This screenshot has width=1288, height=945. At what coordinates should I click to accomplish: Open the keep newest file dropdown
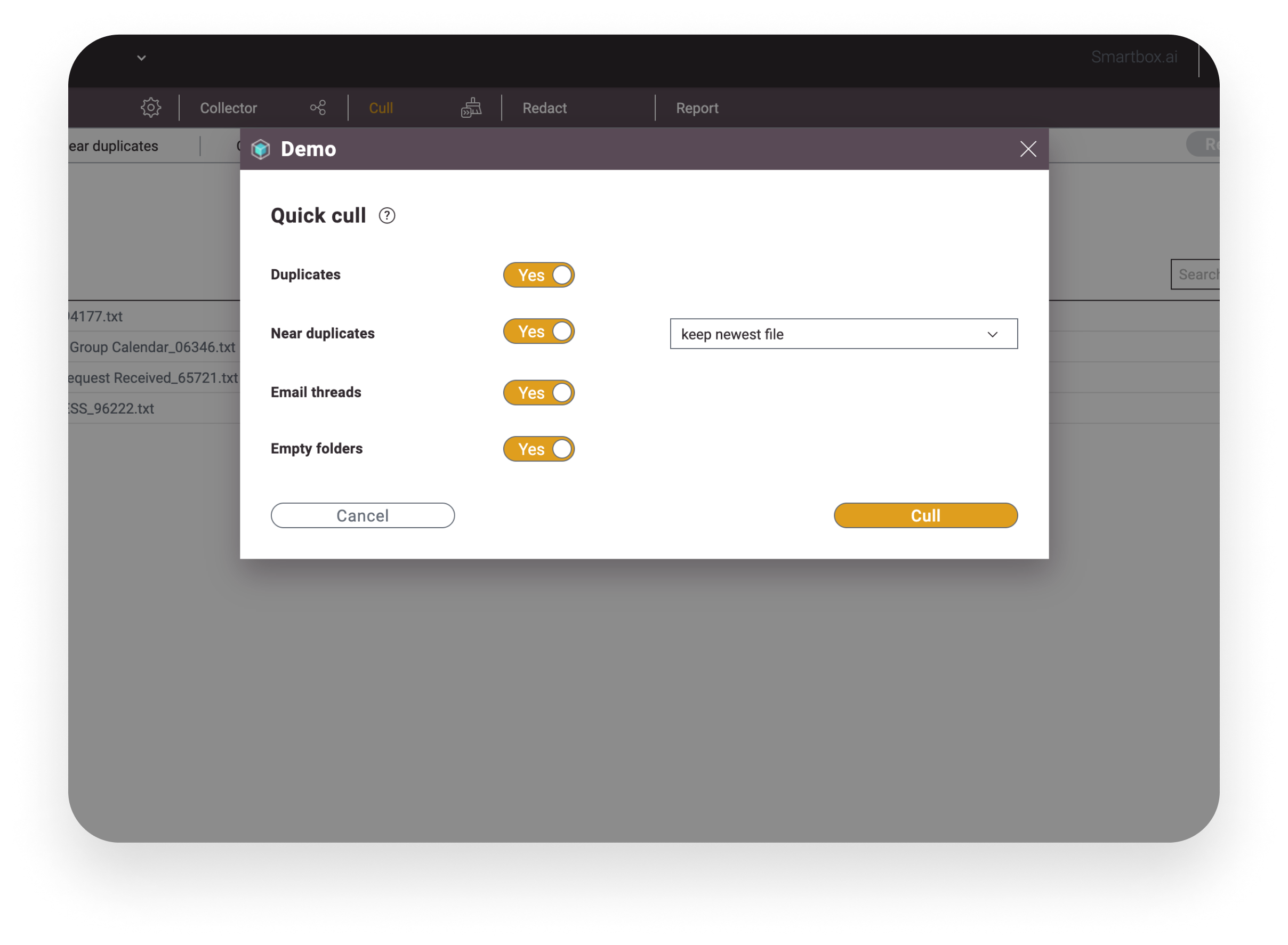(843, 334)
